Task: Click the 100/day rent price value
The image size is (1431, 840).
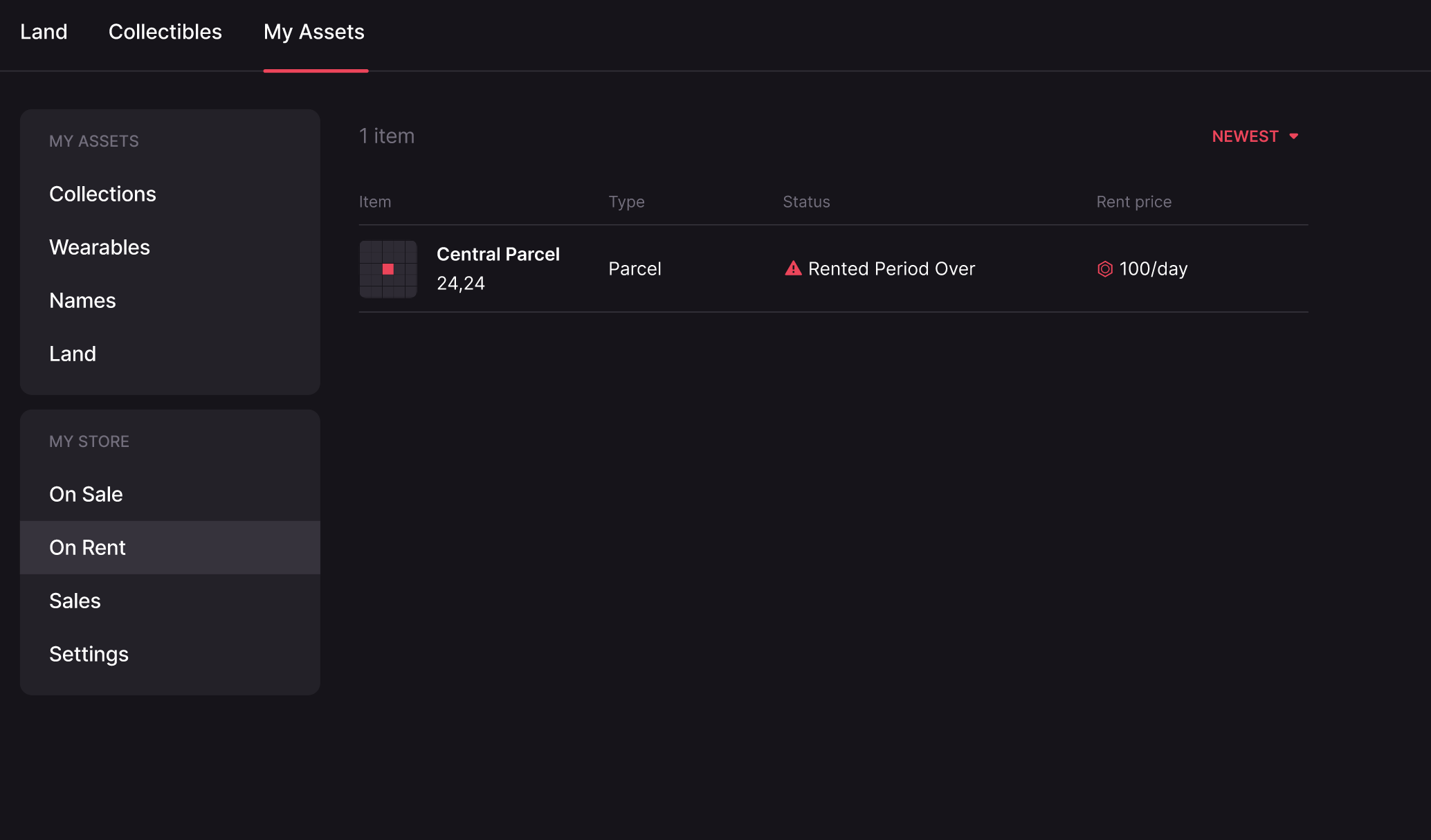Action: (1153, 268)
